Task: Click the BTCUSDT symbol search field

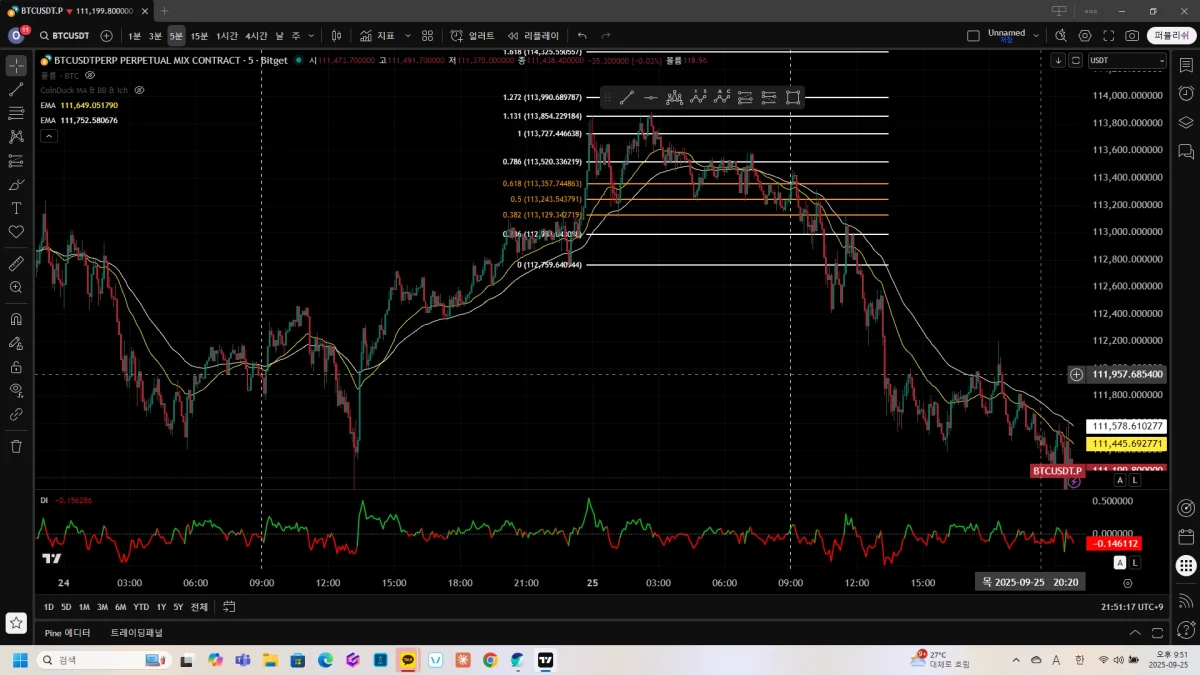Action: pyautogui.click(x=70, y=36)
